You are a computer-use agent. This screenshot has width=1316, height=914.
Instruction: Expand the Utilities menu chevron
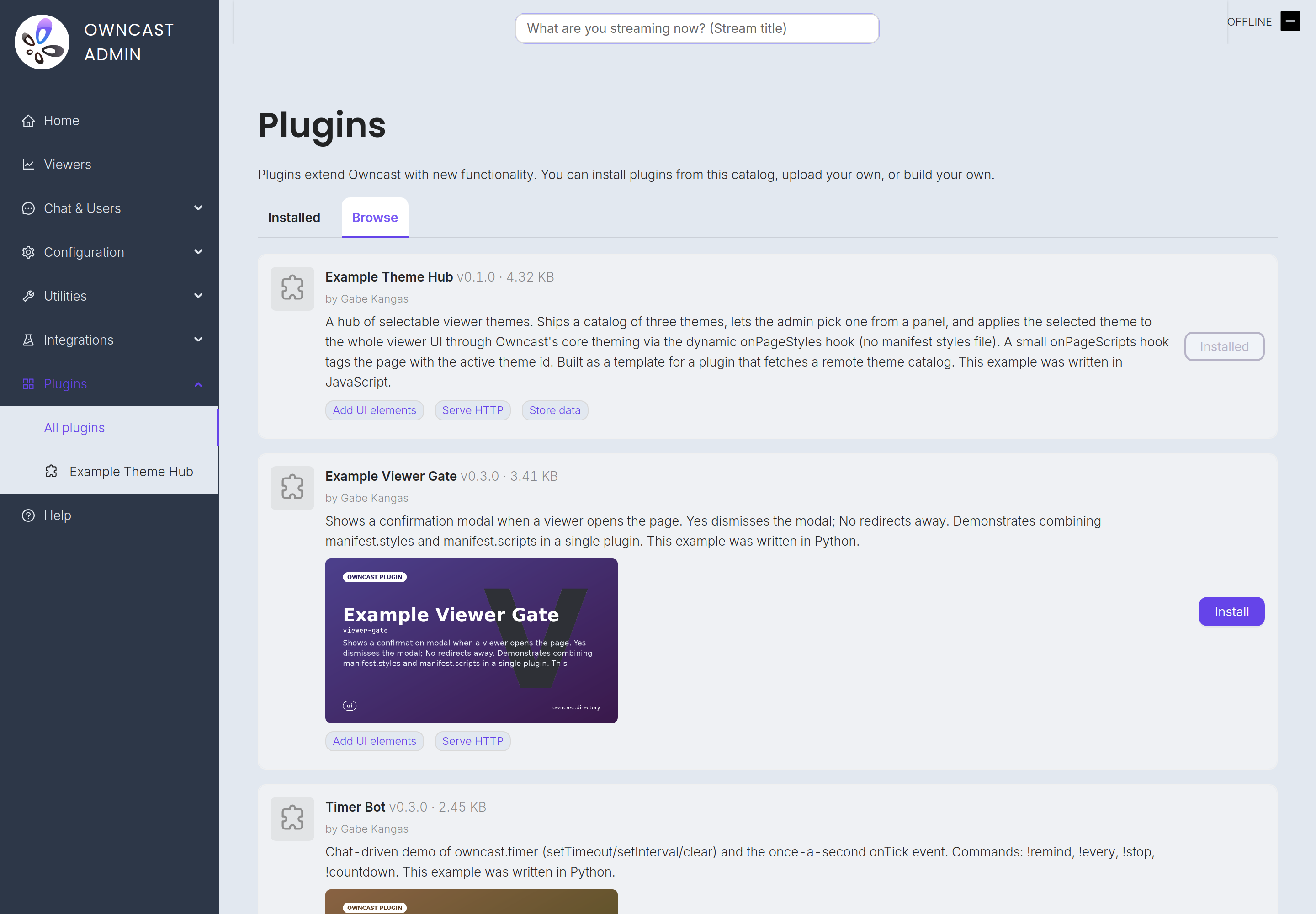click(198, 296)
